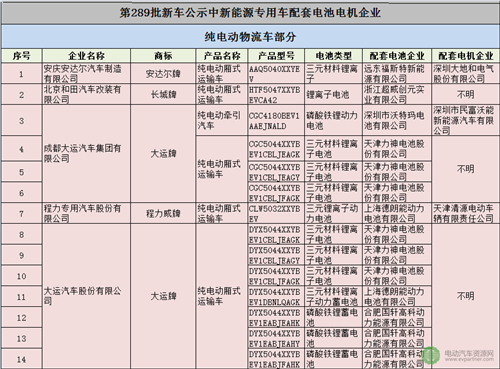
Task: Select '大运牌' beside 成都大运汽车集团有限公司
Action: (x=163, y=153)
